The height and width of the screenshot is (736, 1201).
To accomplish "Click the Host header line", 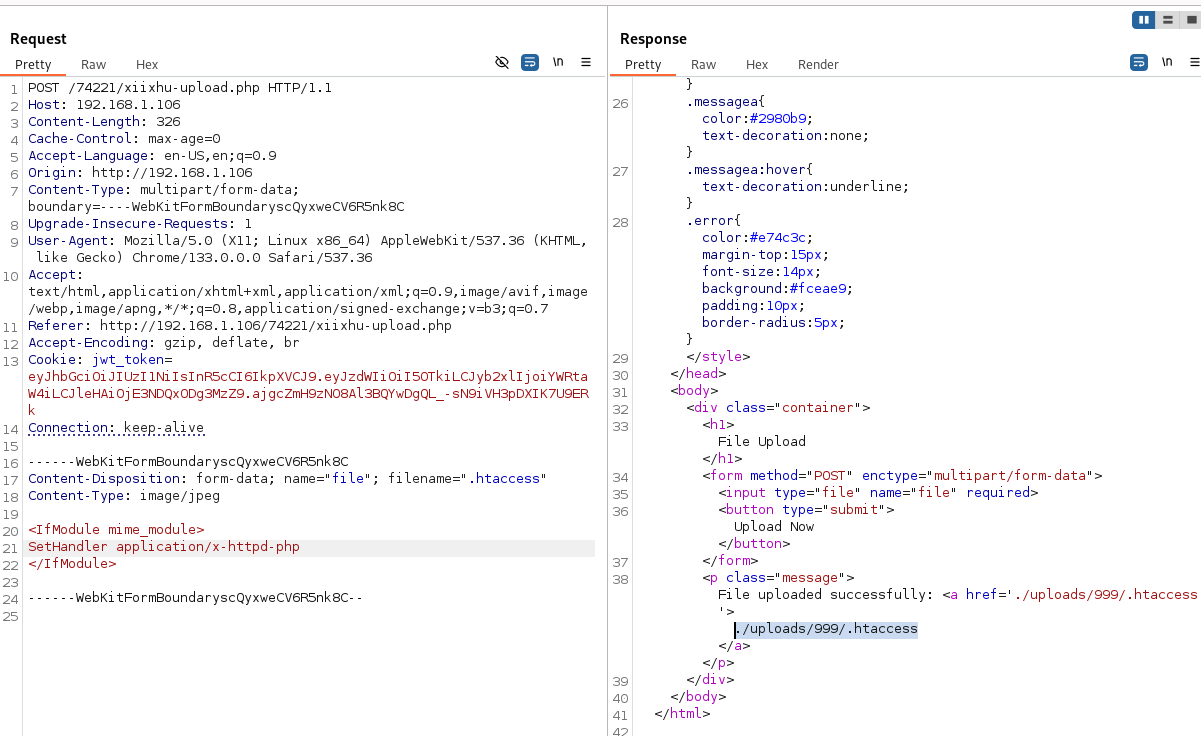I will 104,105.
